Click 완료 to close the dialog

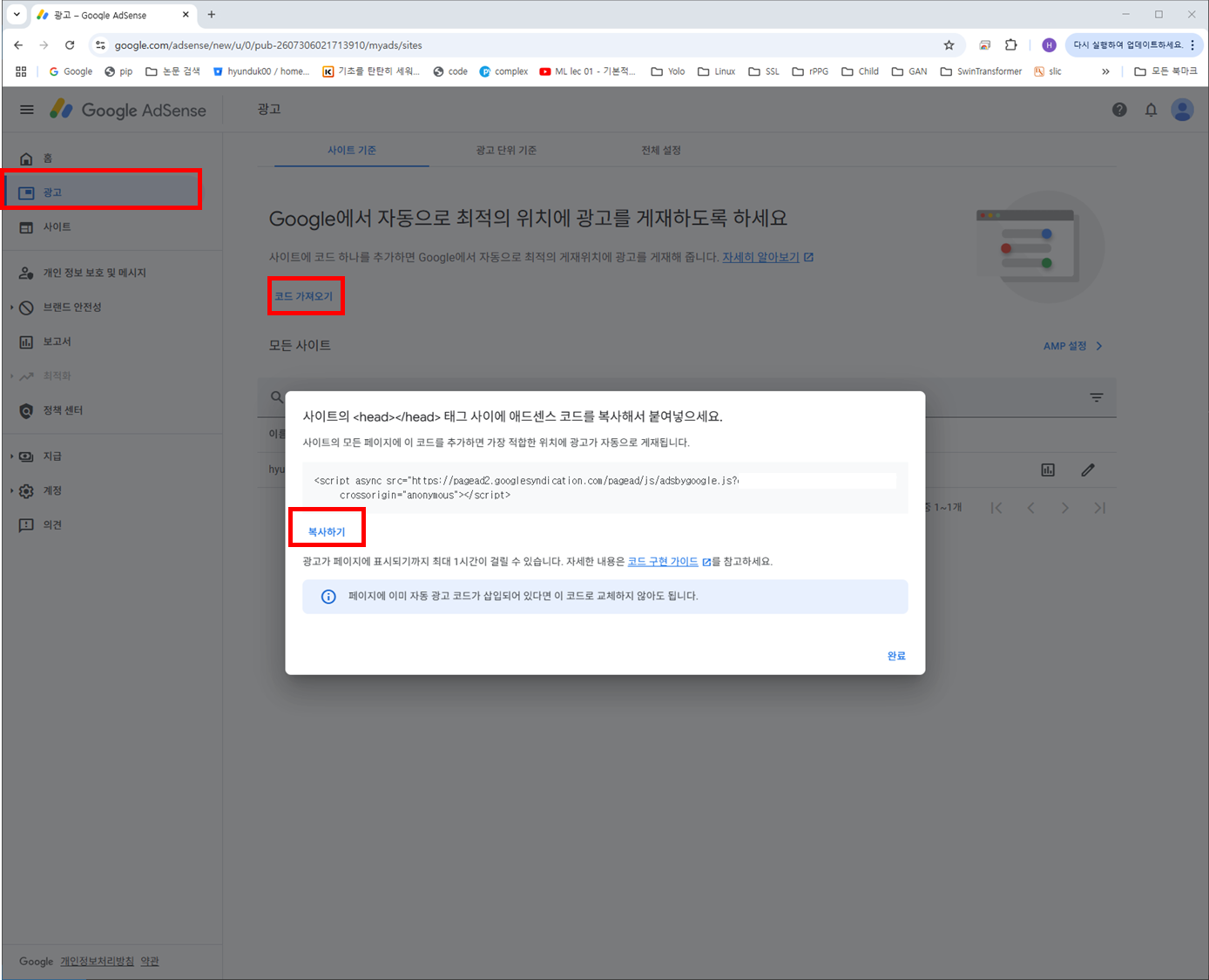[896, 656]
